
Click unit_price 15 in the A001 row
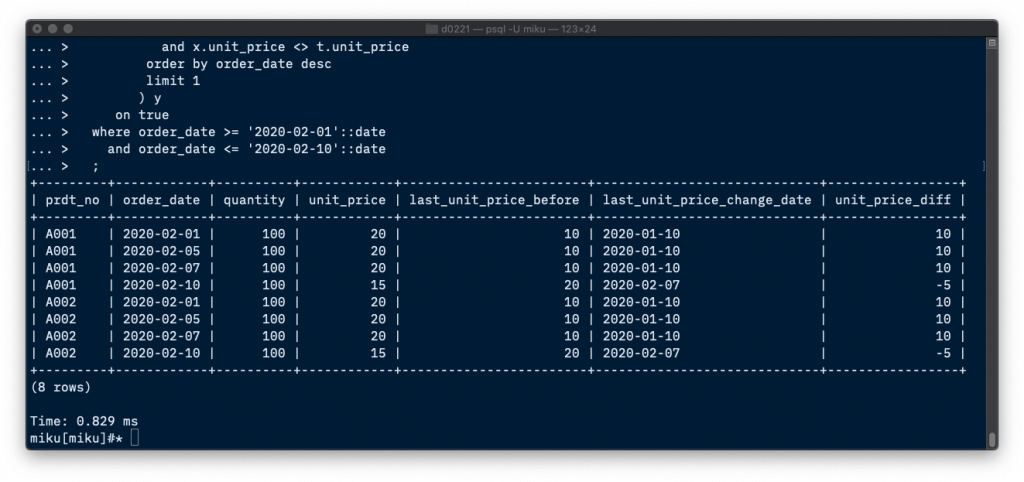(378, 285)
